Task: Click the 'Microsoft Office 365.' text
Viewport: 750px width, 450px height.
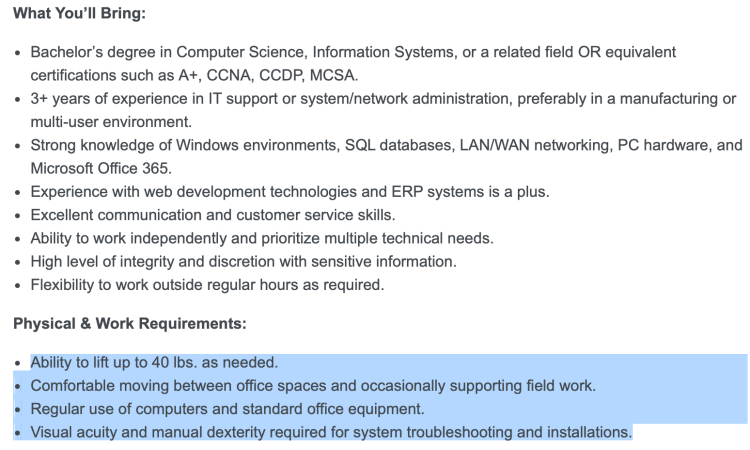Action: (101, 168)
